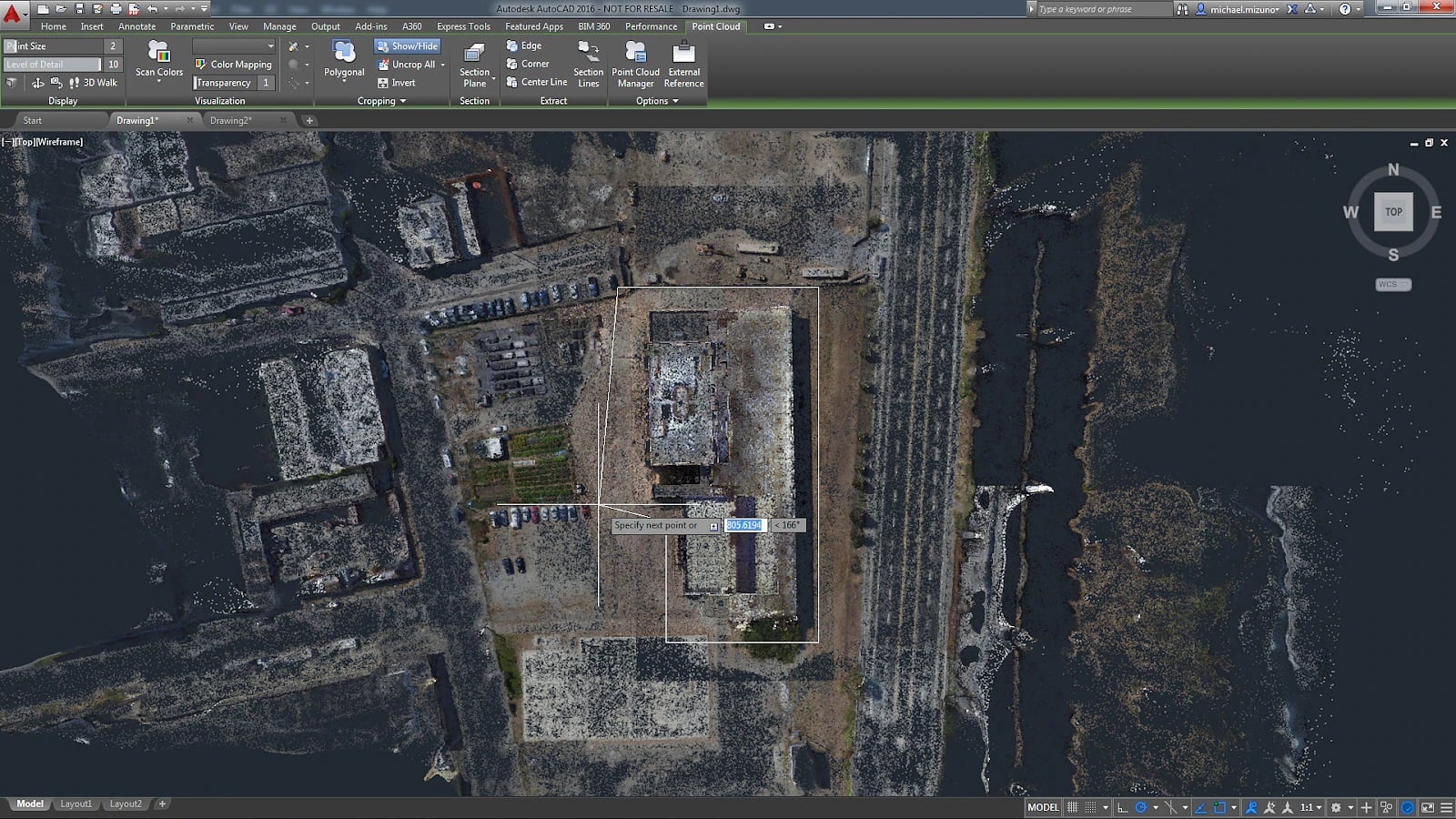Adjust the Level of Detail slider
1456x819 pixels.
(52, 65)
